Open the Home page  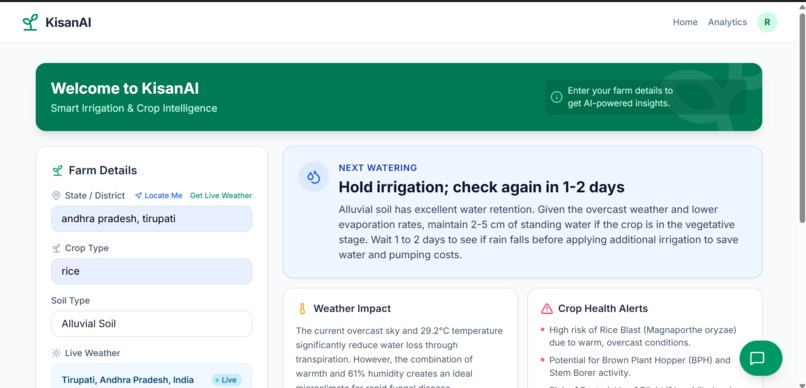685,22
